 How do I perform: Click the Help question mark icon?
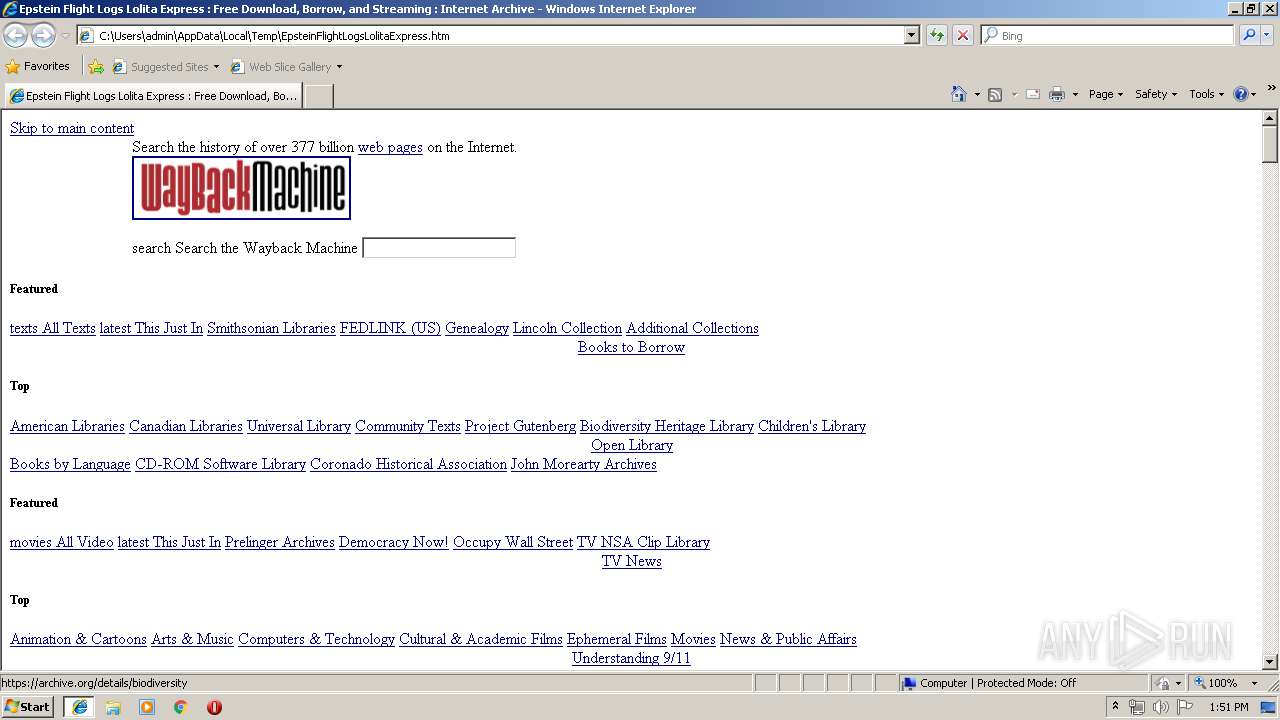pos(1241,94)
